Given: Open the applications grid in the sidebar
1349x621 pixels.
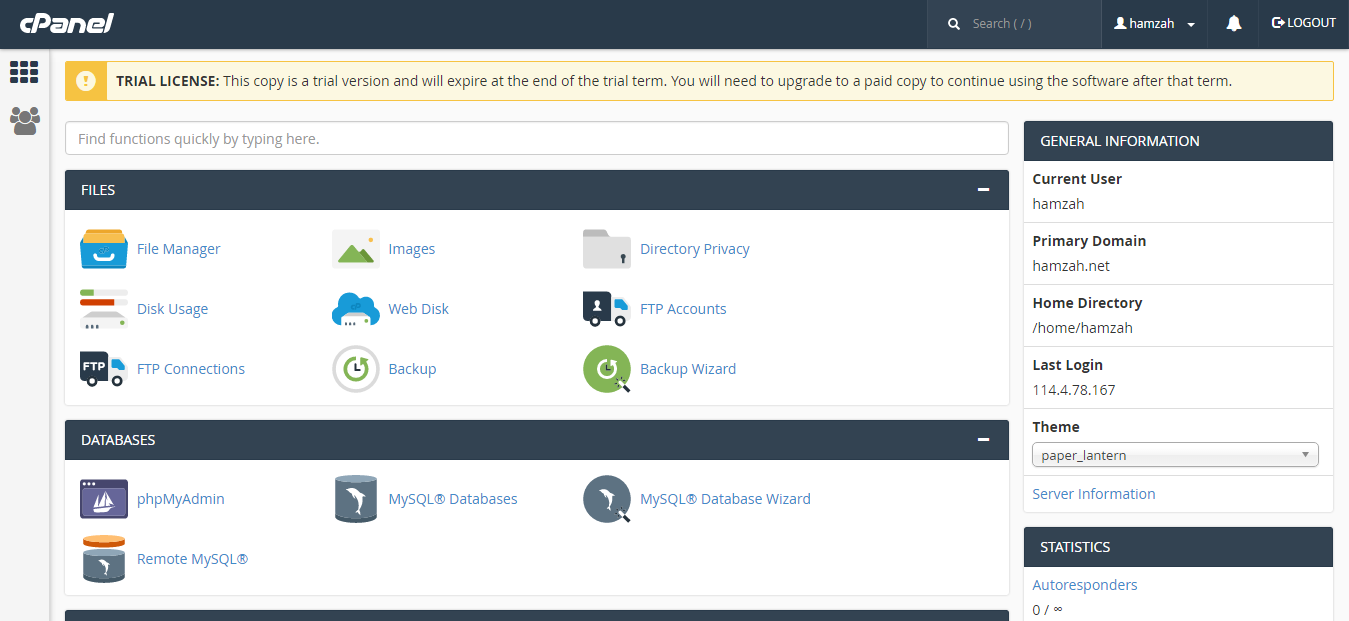Looking at the screenshot, I should click(24, 72).
